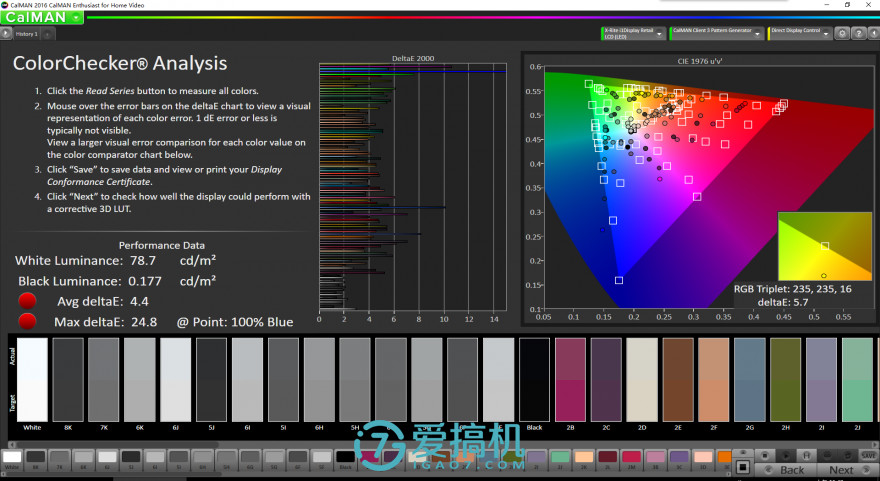Viewport: 880px width, 481px height.
Task: Click the '@ Point: 100% Blue' text
Action: coord(235,322)
